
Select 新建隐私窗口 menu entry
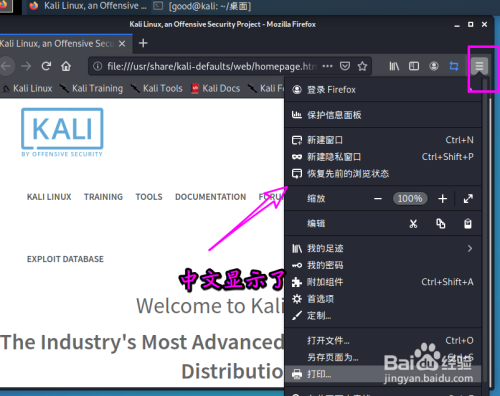[383, 157]
